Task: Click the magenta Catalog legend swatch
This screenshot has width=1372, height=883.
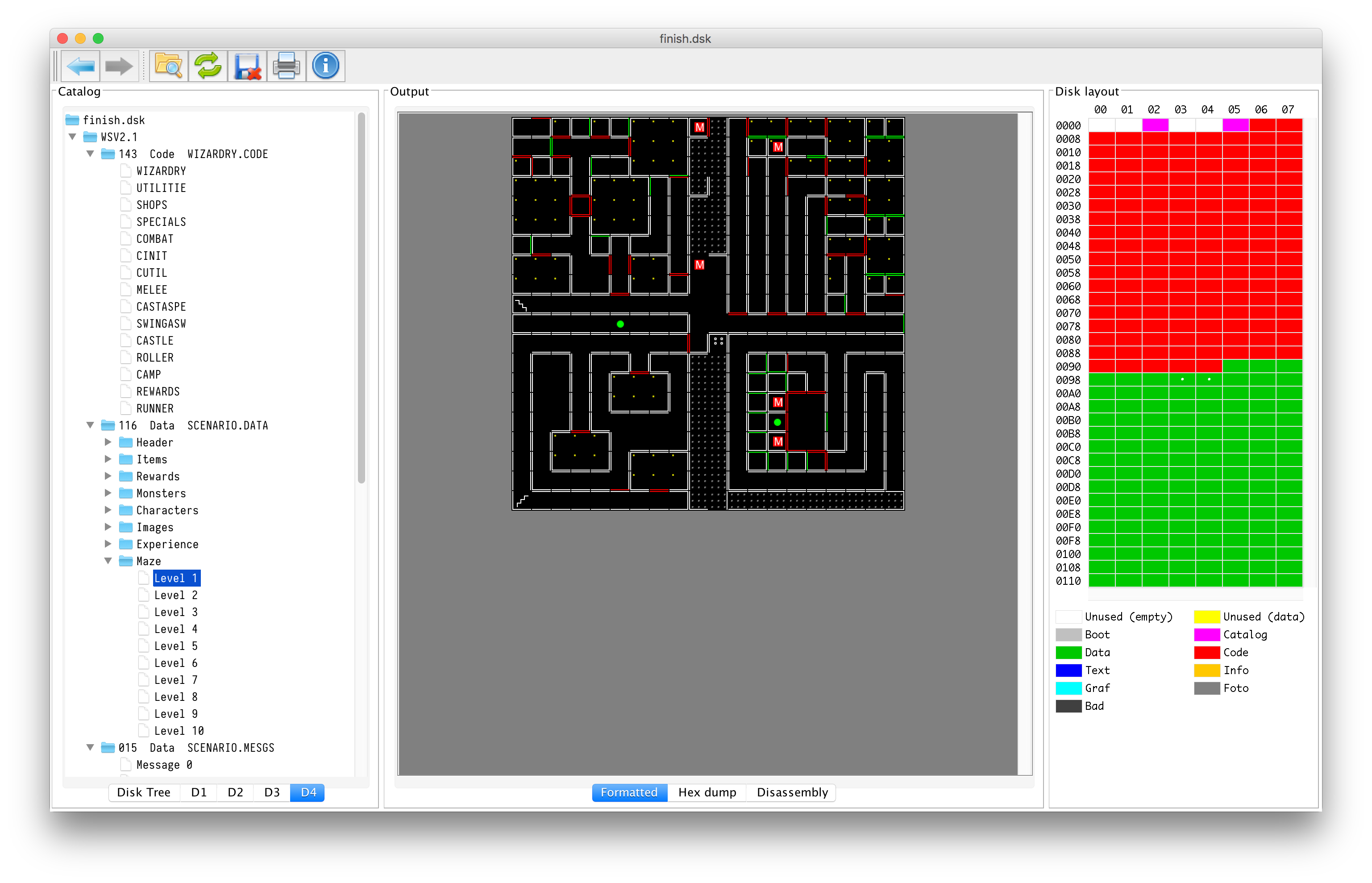Action: pyautogui.click(x=1206, y=635)
